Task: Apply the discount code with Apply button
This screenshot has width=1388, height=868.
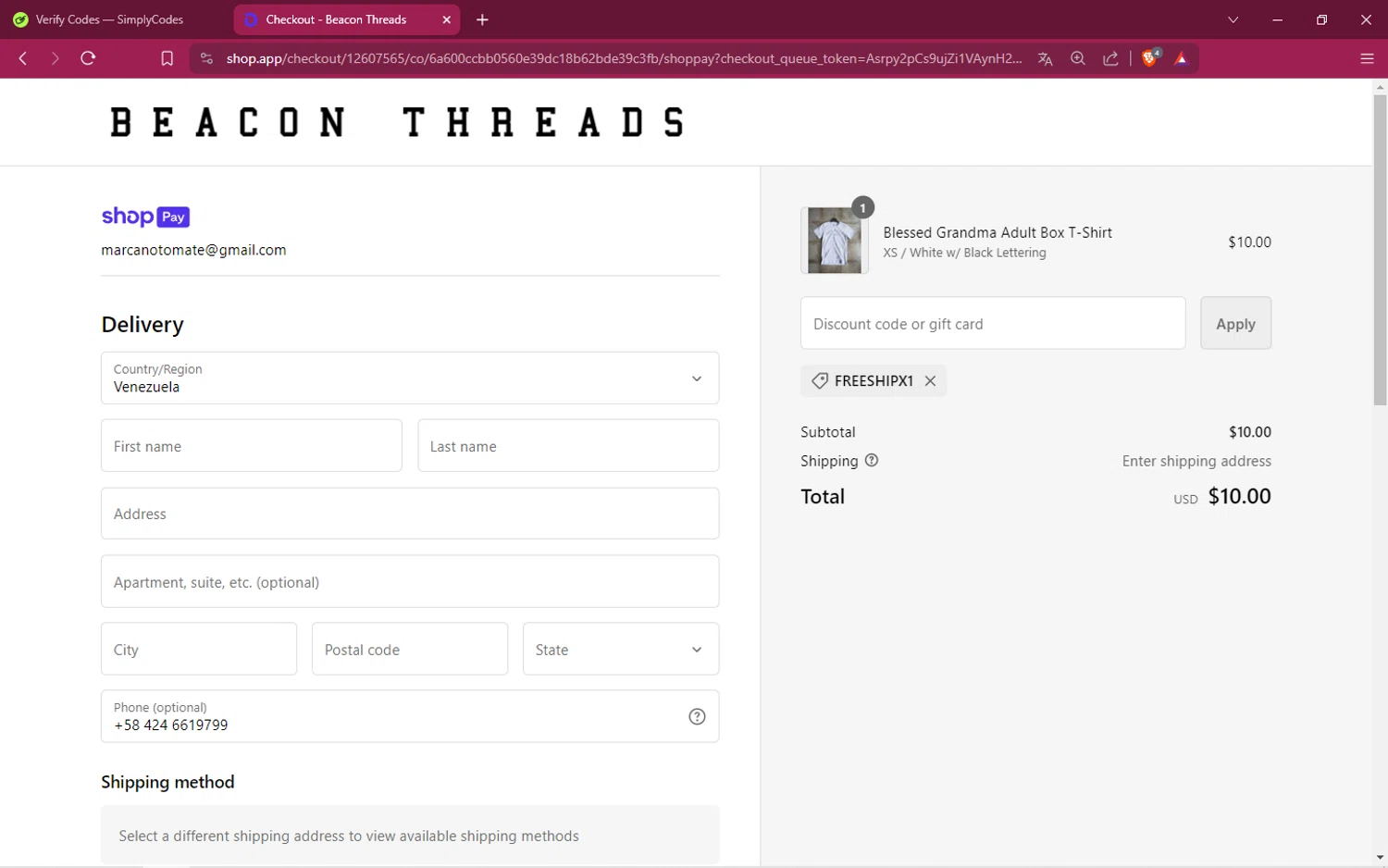Action: (1235, 324)
